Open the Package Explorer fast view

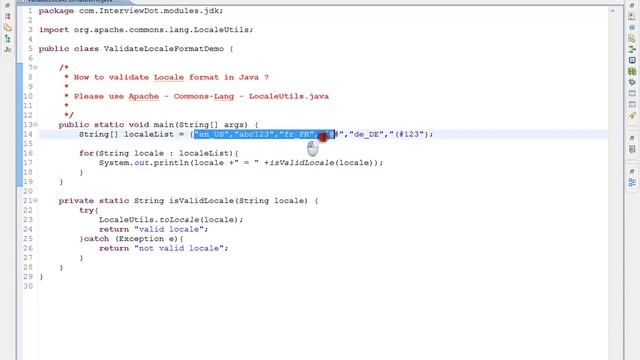[x=7, y=16]
